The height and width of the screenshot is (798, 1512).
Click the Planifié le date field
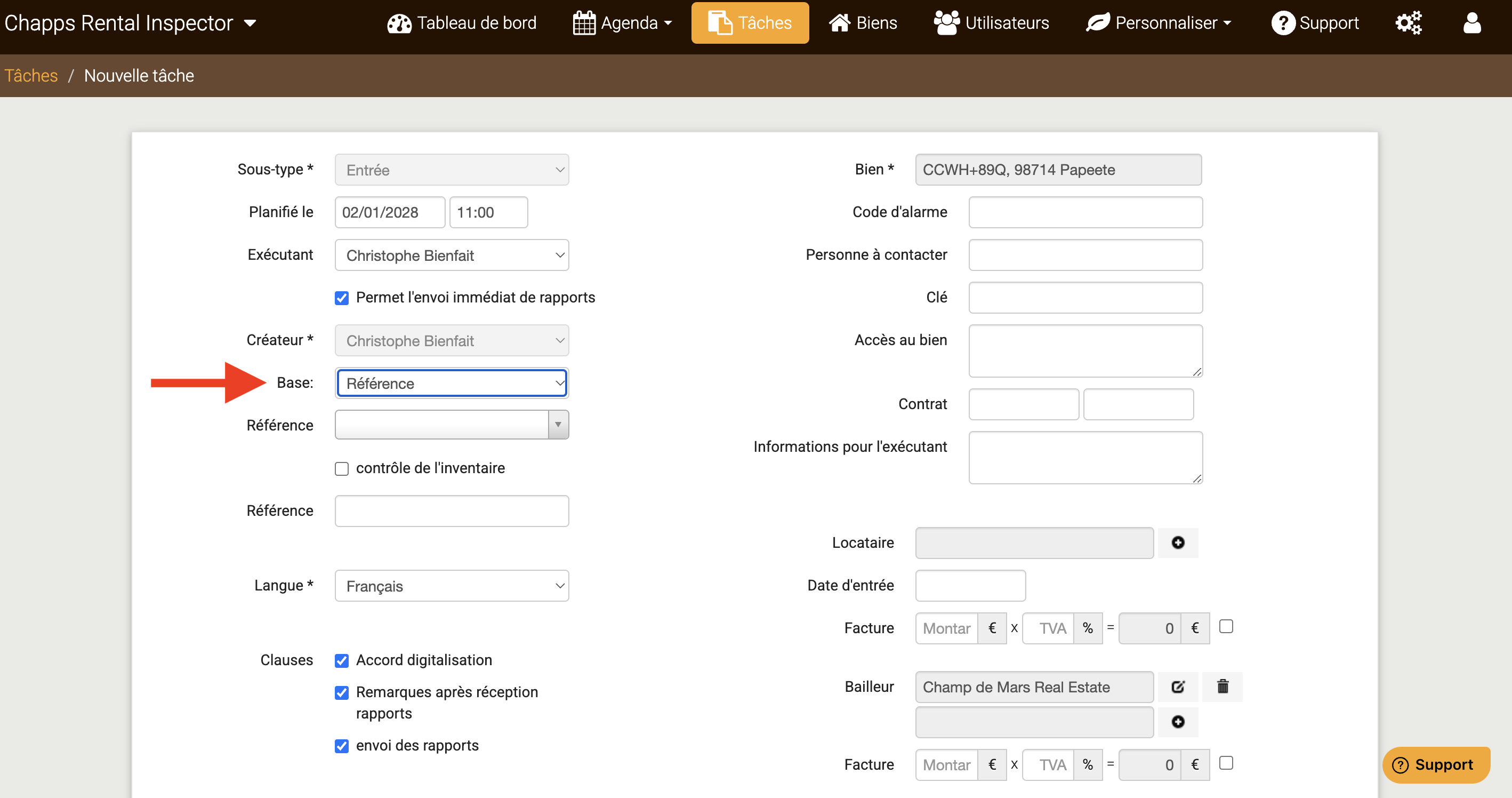(x=389, y=212)
